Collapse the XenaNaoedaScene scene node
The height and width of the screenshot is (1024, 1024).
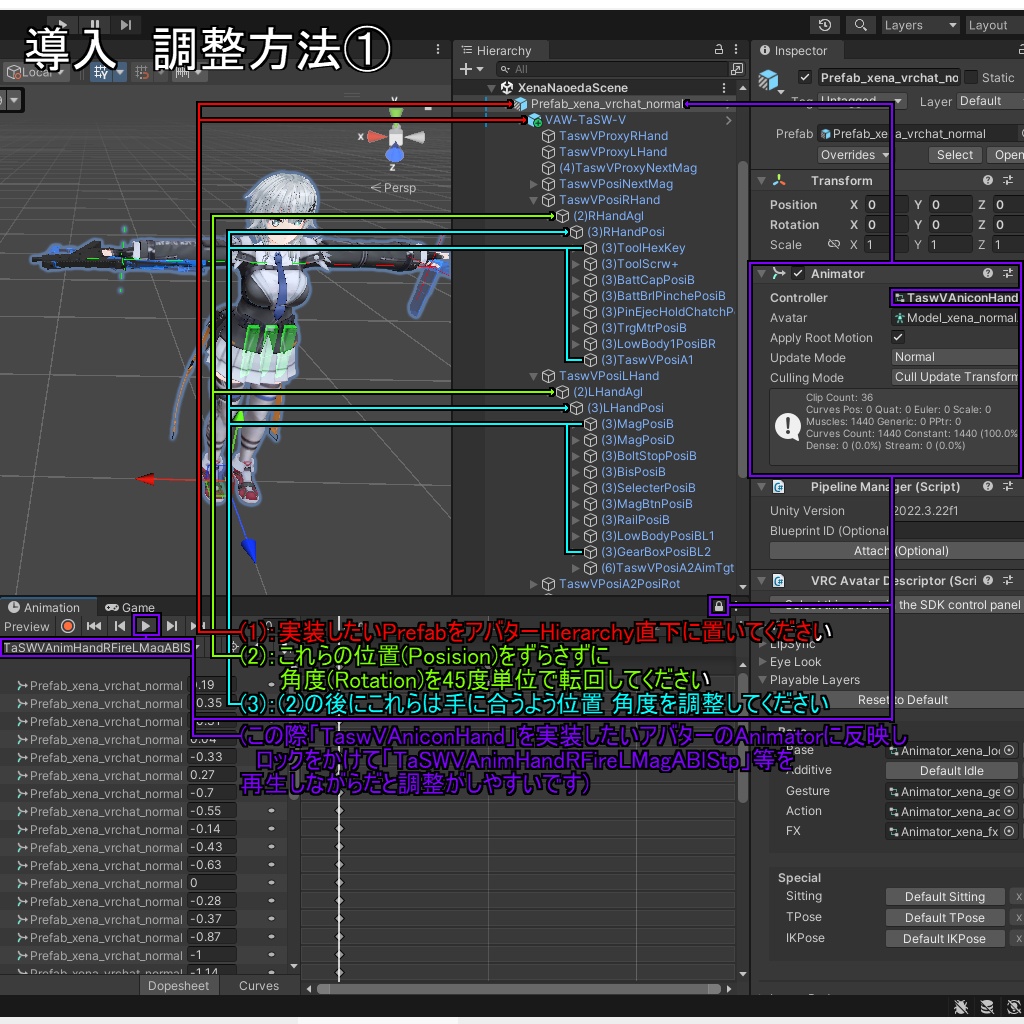click(x=492, y=88)
